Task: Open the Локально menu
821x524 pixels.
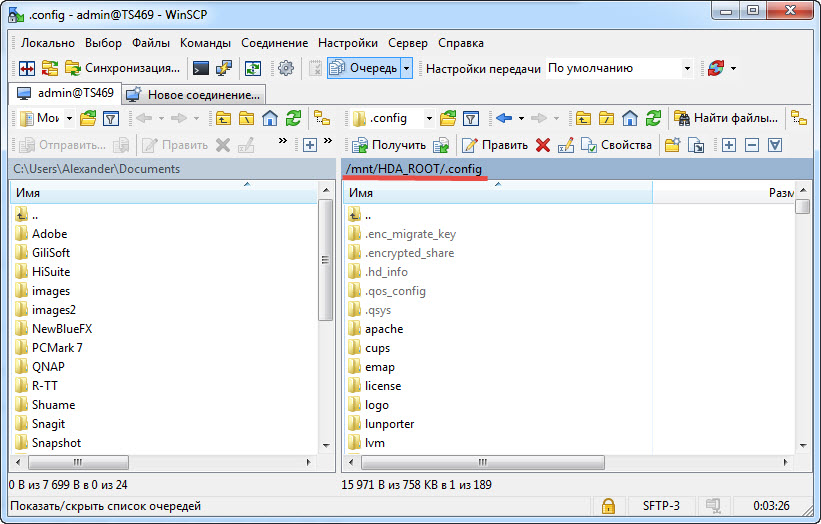Action: (48, 43)
